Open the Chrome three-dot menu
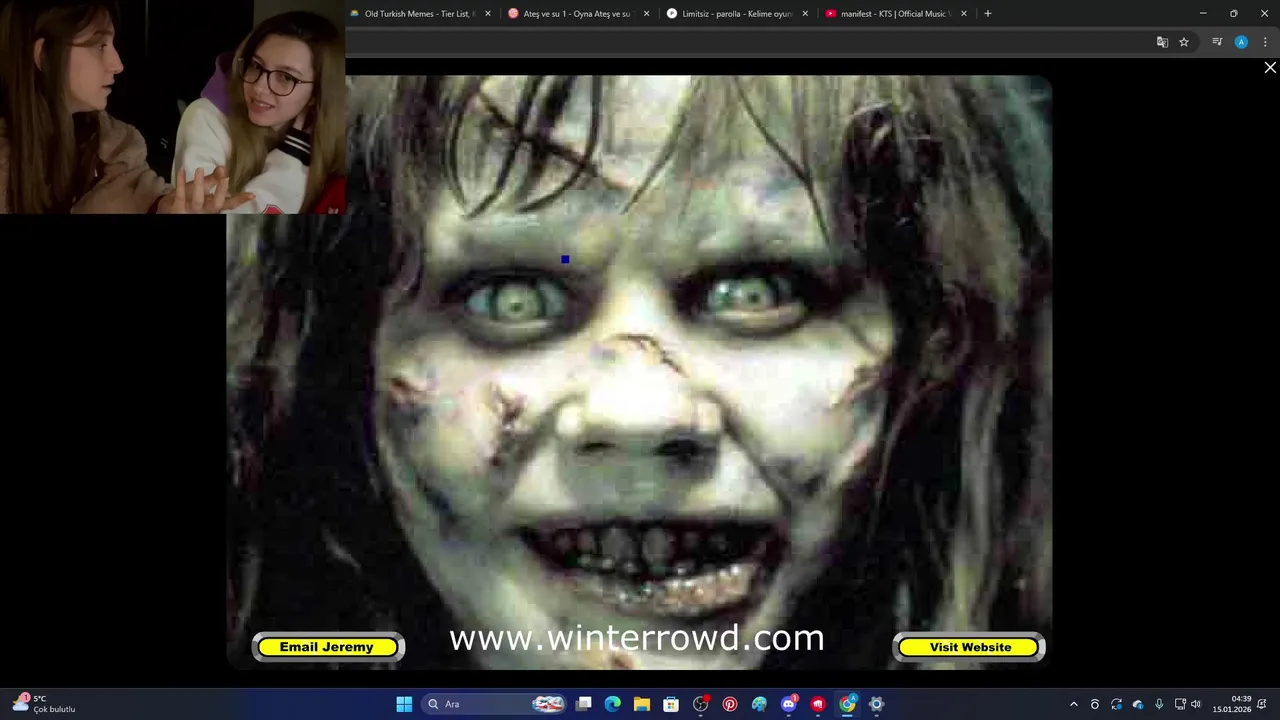1280x720 pixels. pos(1265,42)
